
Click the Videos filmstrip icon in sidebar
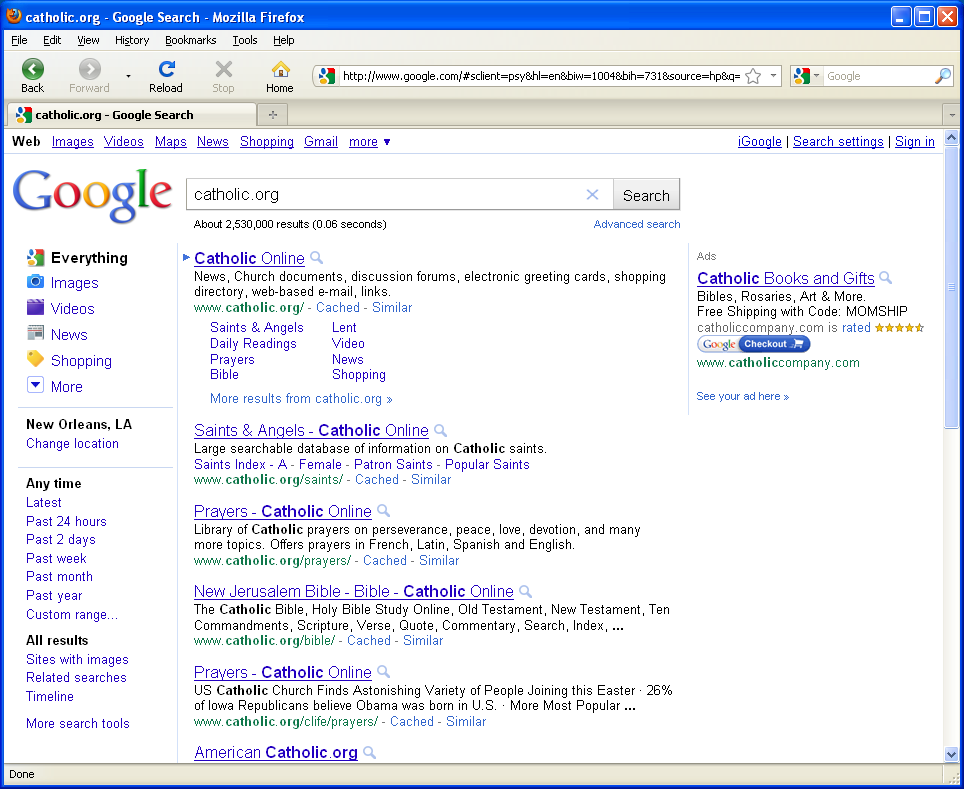point(35,307)
